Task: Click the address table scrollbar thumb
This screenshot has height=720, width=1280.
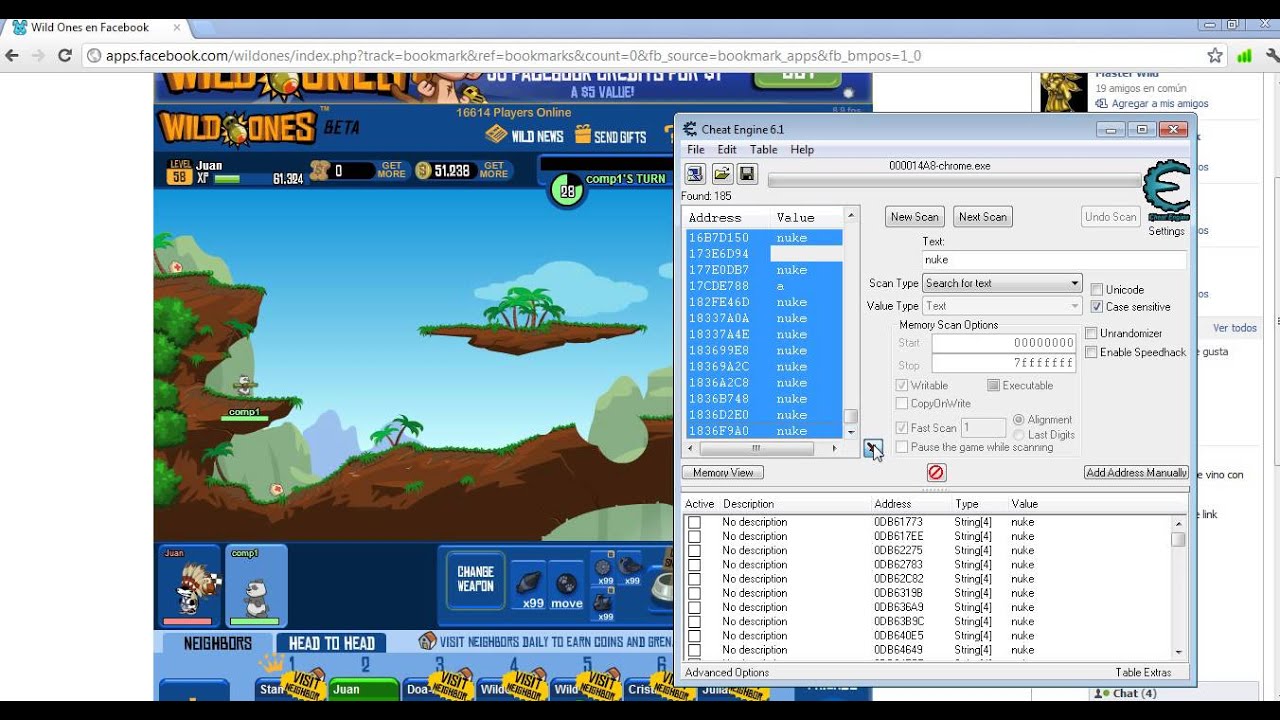Action: pyautogui.click(x=1179, y=539)
